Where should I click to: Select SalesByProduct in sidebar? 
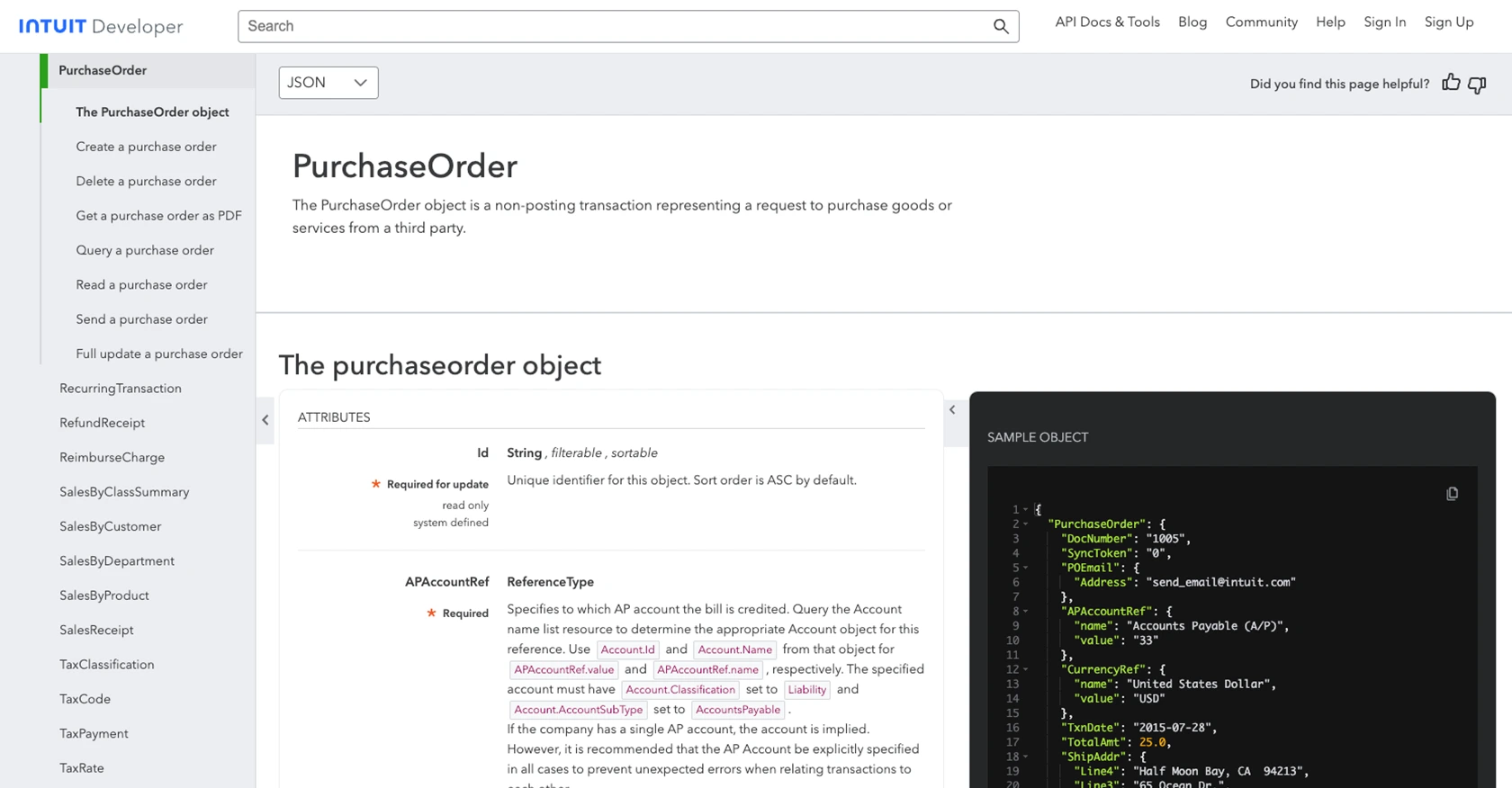pyautogui.click(x=104, y=595)
